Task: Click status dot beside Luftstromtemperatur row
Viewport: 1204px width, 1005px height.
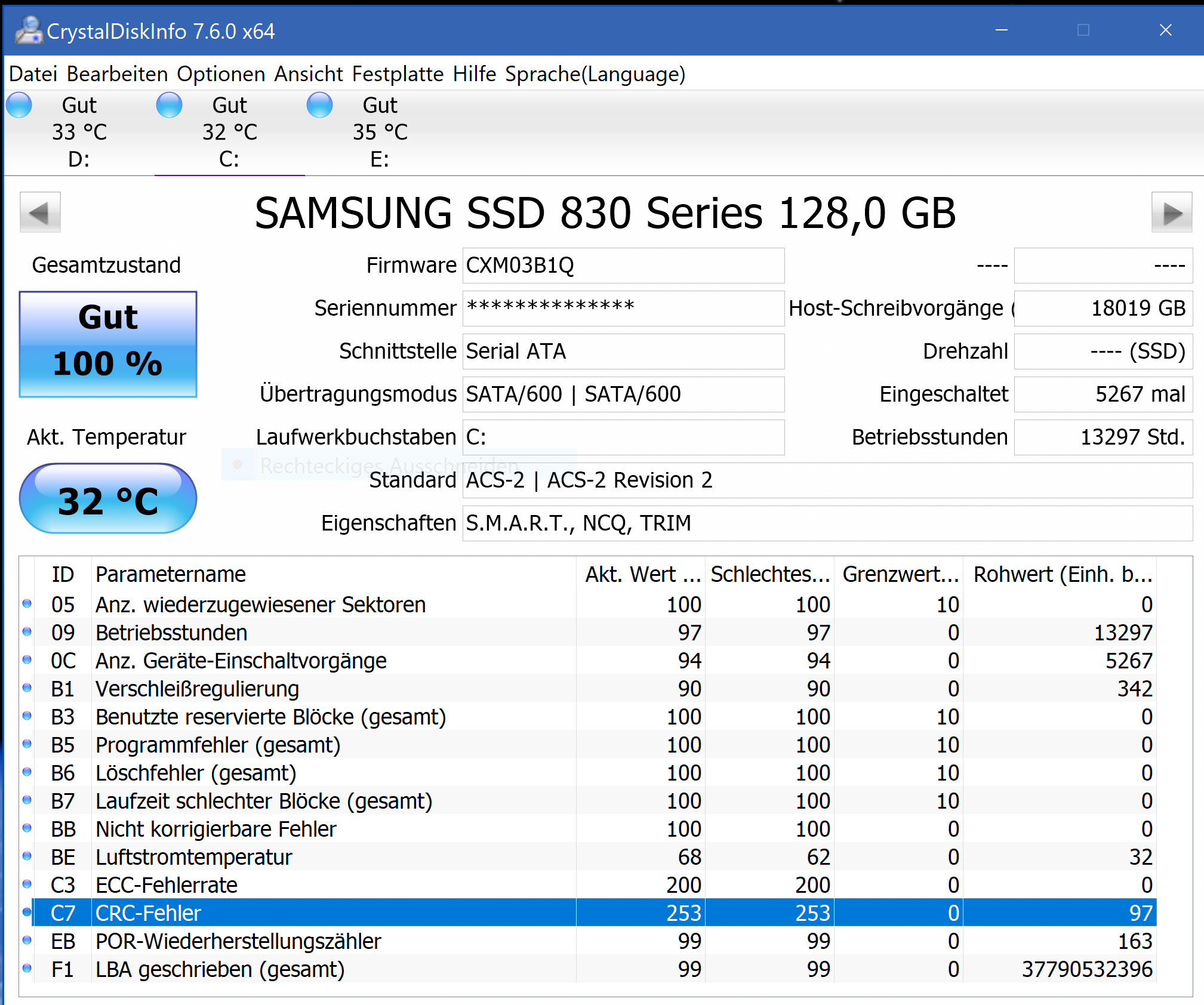Action: coord(27,856)
